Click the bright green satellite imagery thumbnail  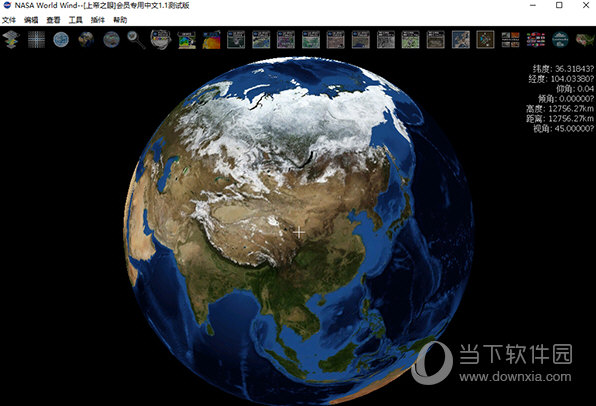tap(411, 40)
